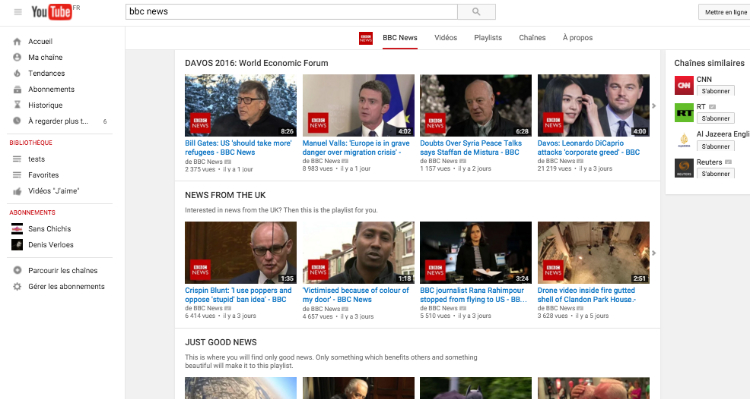This screenshot has height=399, width=750.
Task: Open the JUST GOOD NEWS playlist title
Action: coord(221,342)
